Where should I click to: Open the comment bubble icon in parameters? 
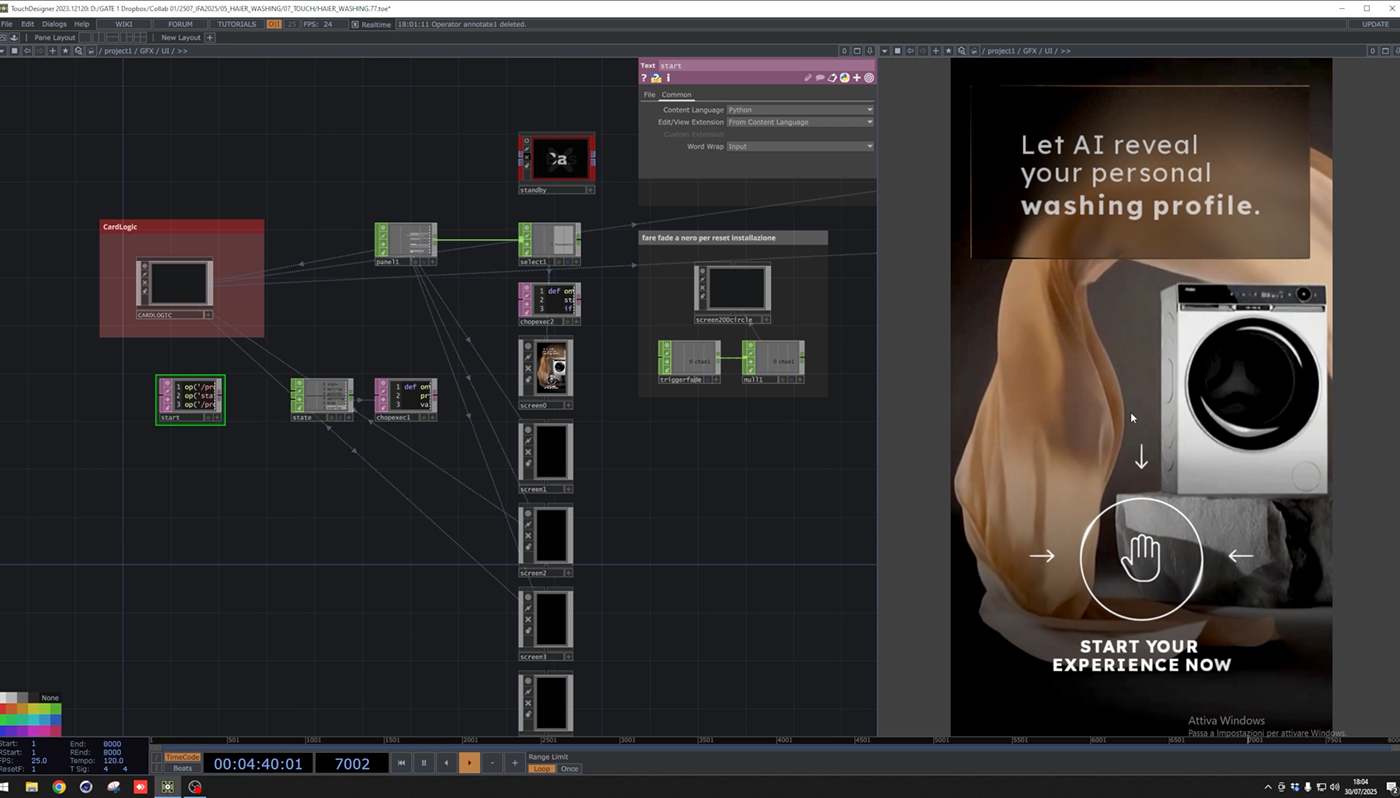coord(820,77)
